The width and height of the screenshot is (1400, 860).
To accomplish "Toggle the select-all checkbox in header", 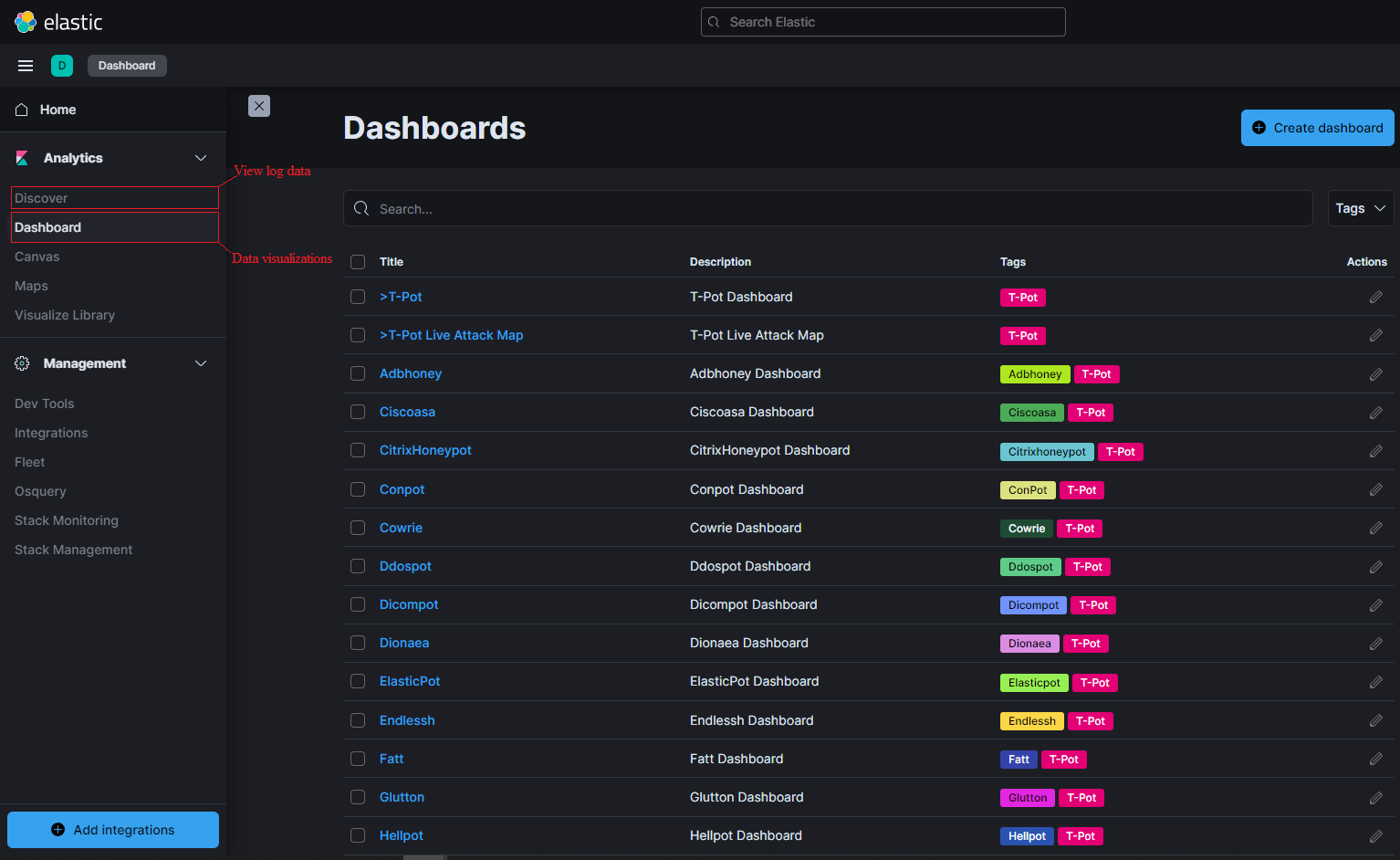I will click(358, 262).
